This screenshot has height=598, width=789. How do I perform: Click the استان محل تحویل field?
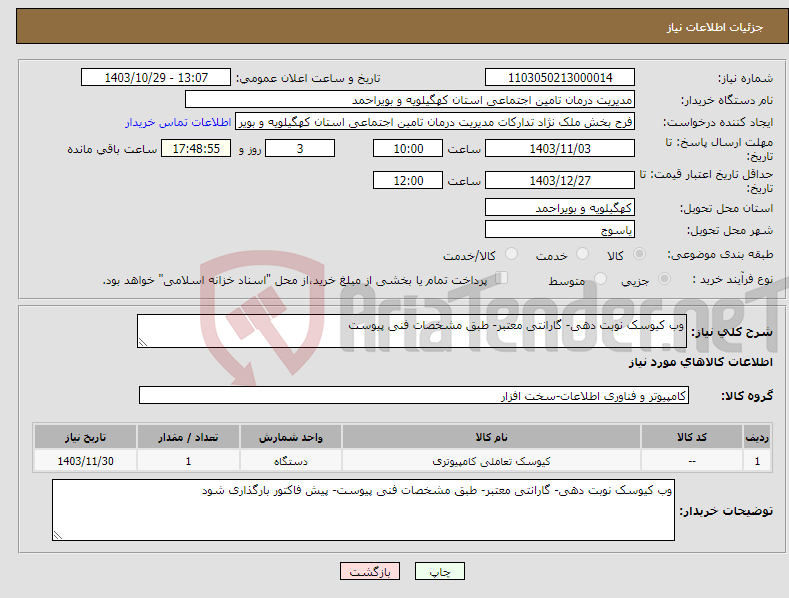pos(560,207)
